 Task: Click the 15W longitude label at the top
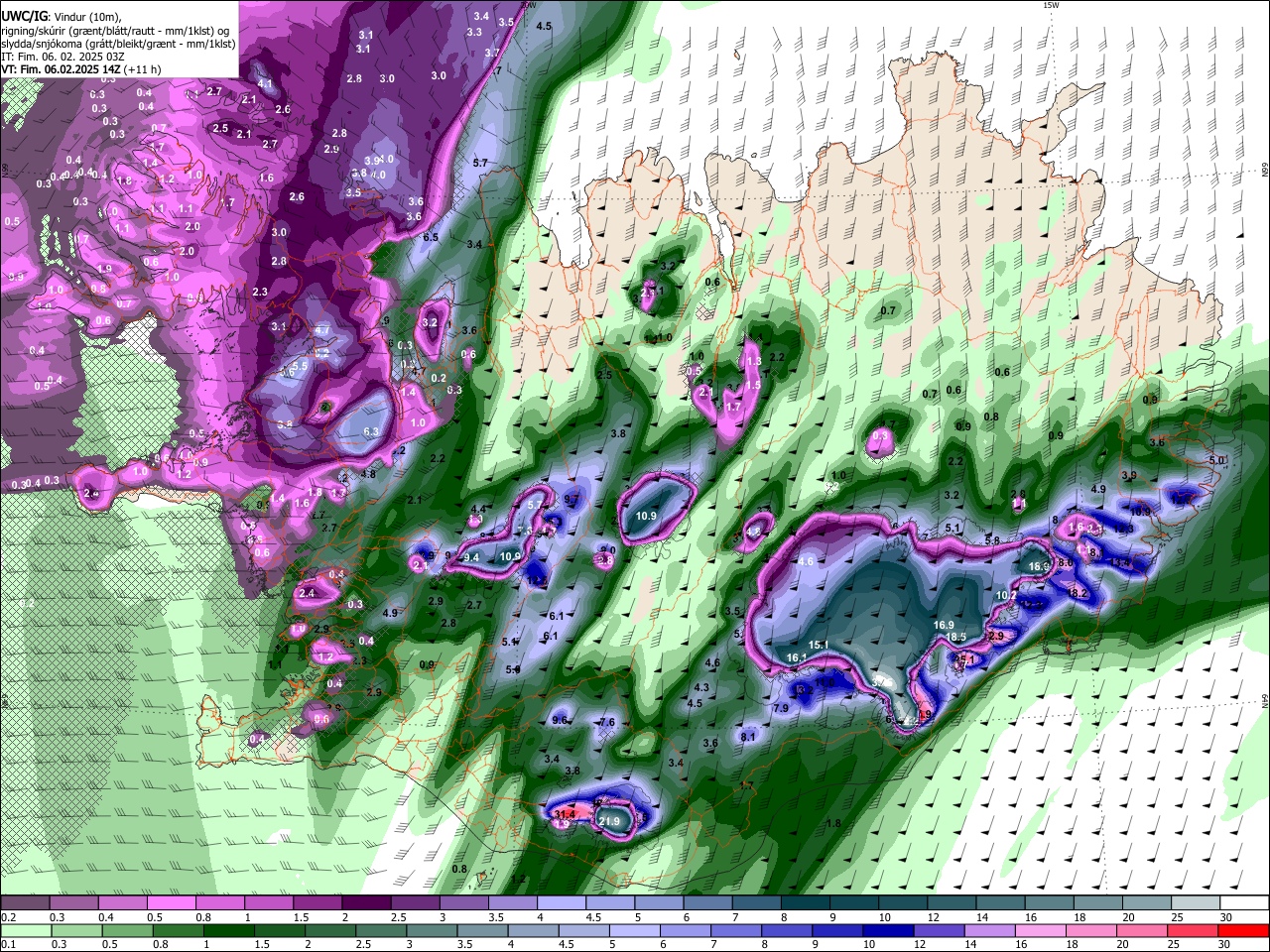coord(1051,5)
